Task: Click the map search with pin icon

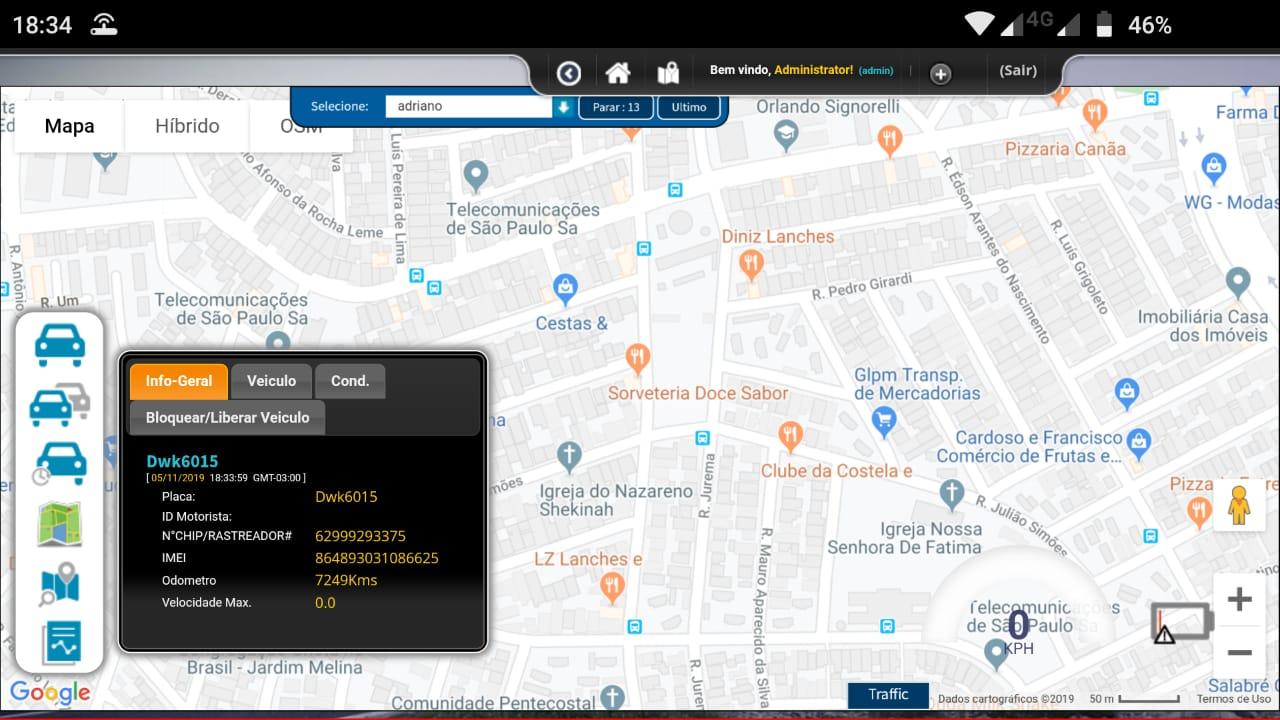Action: [60, 585]
